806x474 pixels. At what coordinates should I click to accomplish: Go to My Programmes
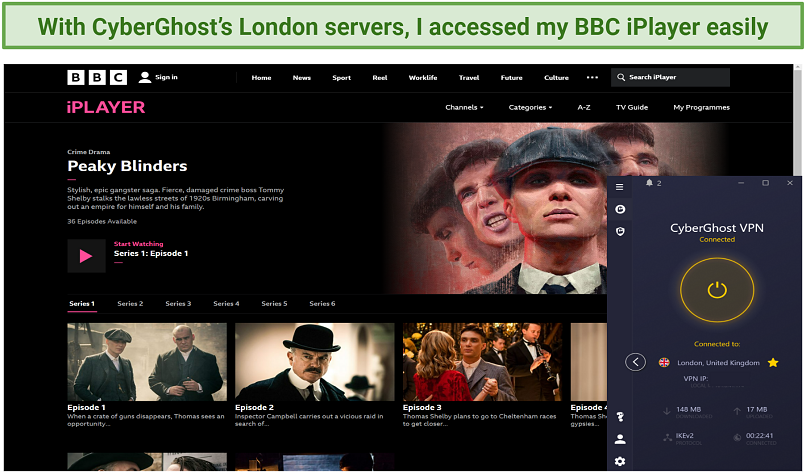(x=701, y=107)
